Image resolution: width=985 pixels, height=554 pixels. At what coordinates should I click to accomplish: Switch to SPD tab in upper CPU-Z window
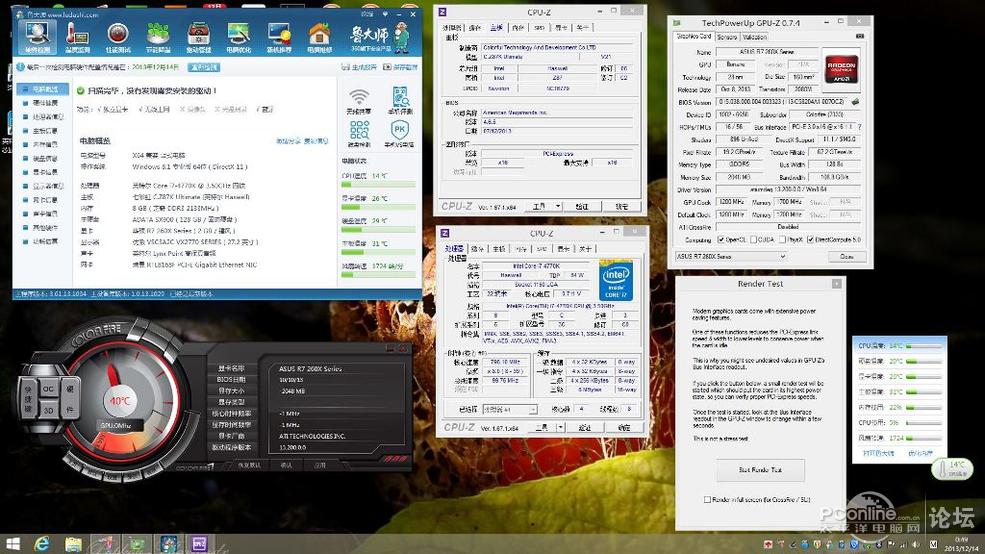tap(539, 28)
